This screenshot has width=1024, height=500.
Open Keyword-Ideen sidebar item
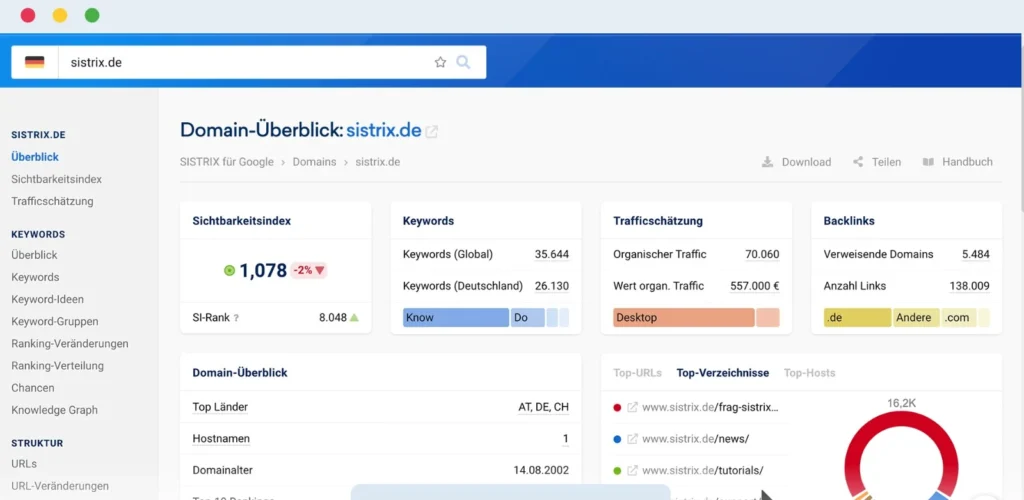pyautogui.click(x=48, y=300)
